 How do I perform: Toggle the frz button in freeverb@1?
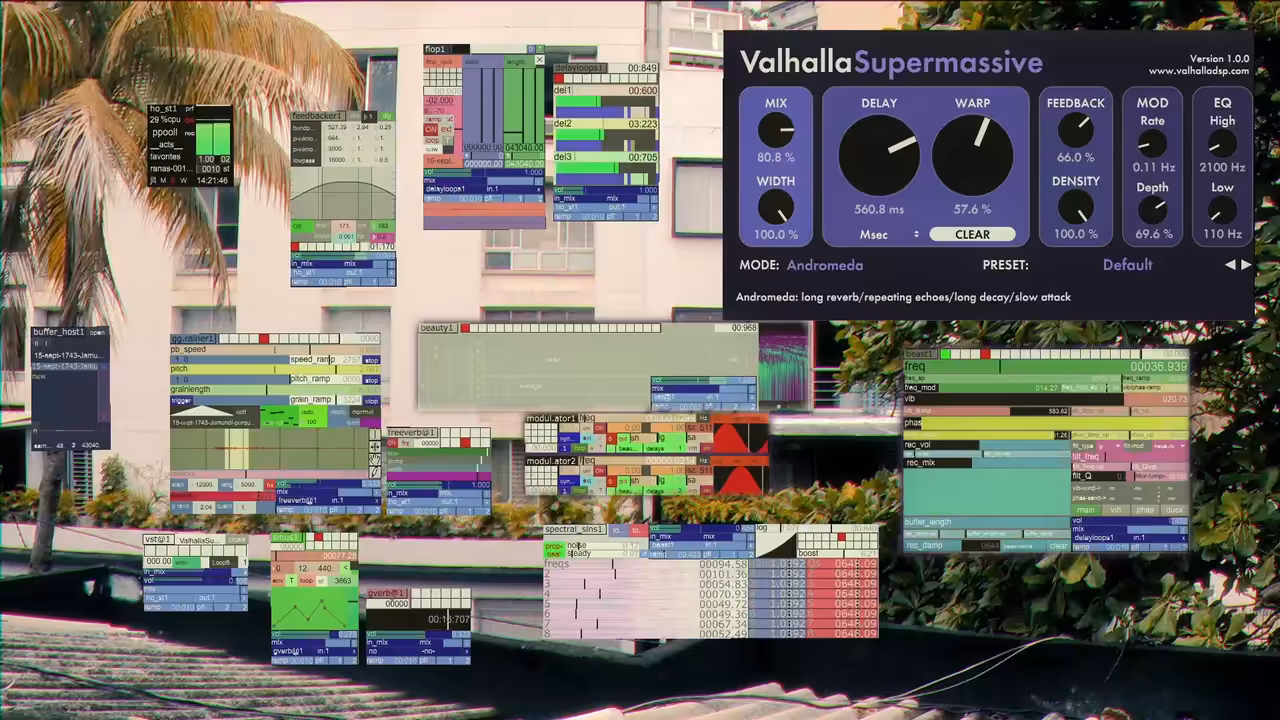pyautogui.click(x=406, y=443)
